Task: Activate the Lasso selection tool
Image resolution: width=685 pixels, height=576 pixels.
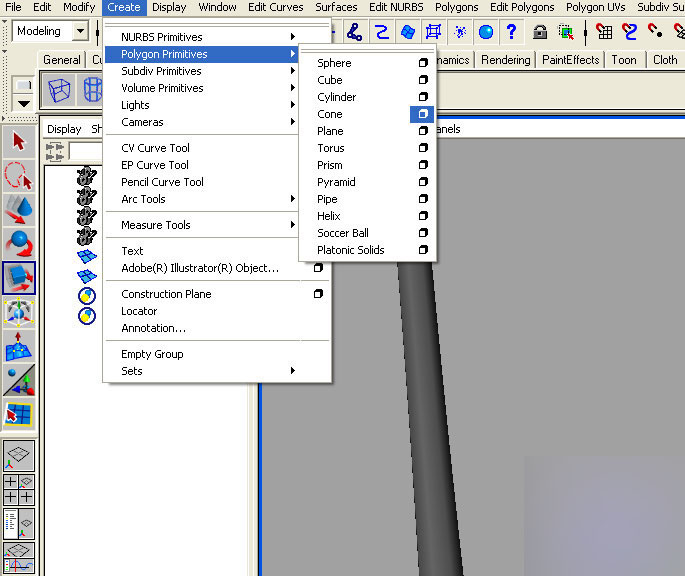Action: pos(19,176)
